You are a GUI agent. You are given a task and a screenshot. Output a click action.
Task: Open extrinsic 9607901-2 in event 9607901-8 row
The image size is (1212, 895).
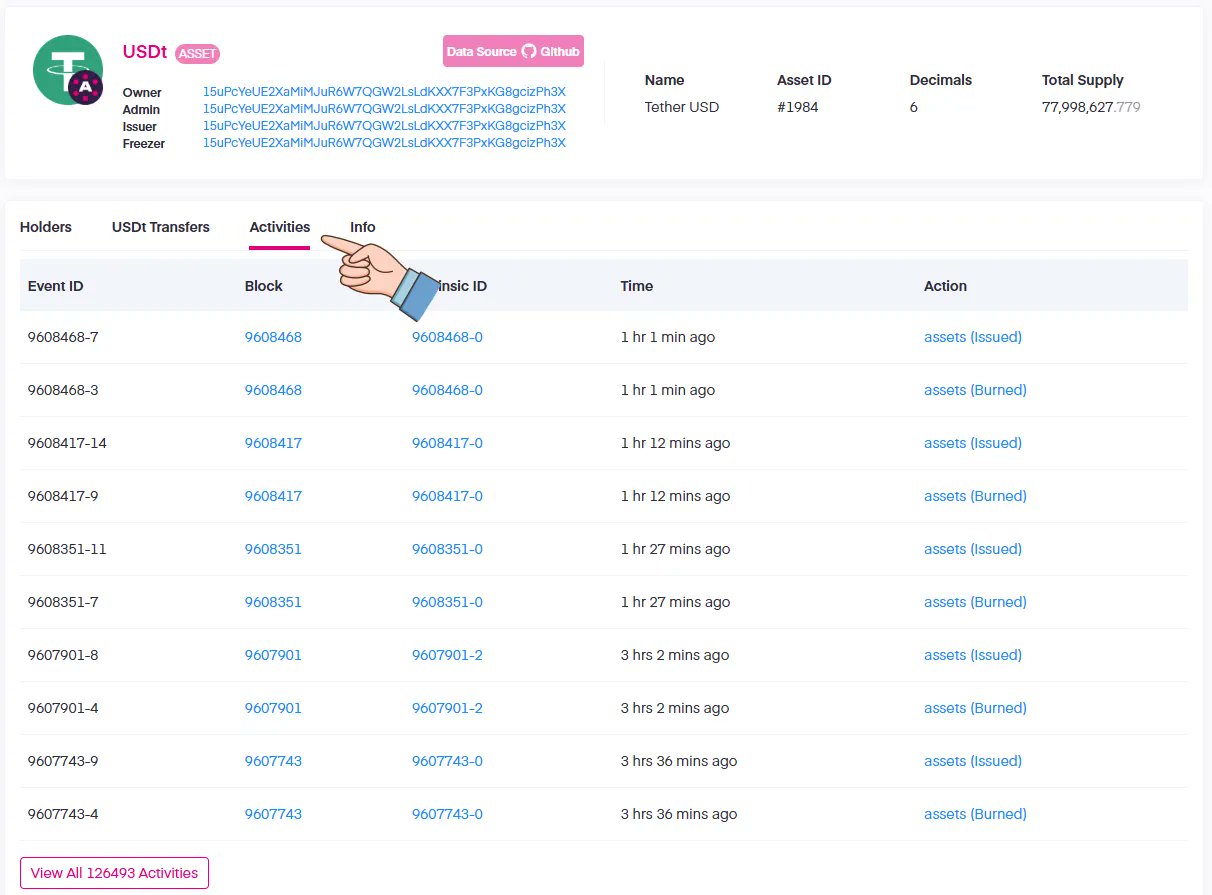tap(447, 655)
